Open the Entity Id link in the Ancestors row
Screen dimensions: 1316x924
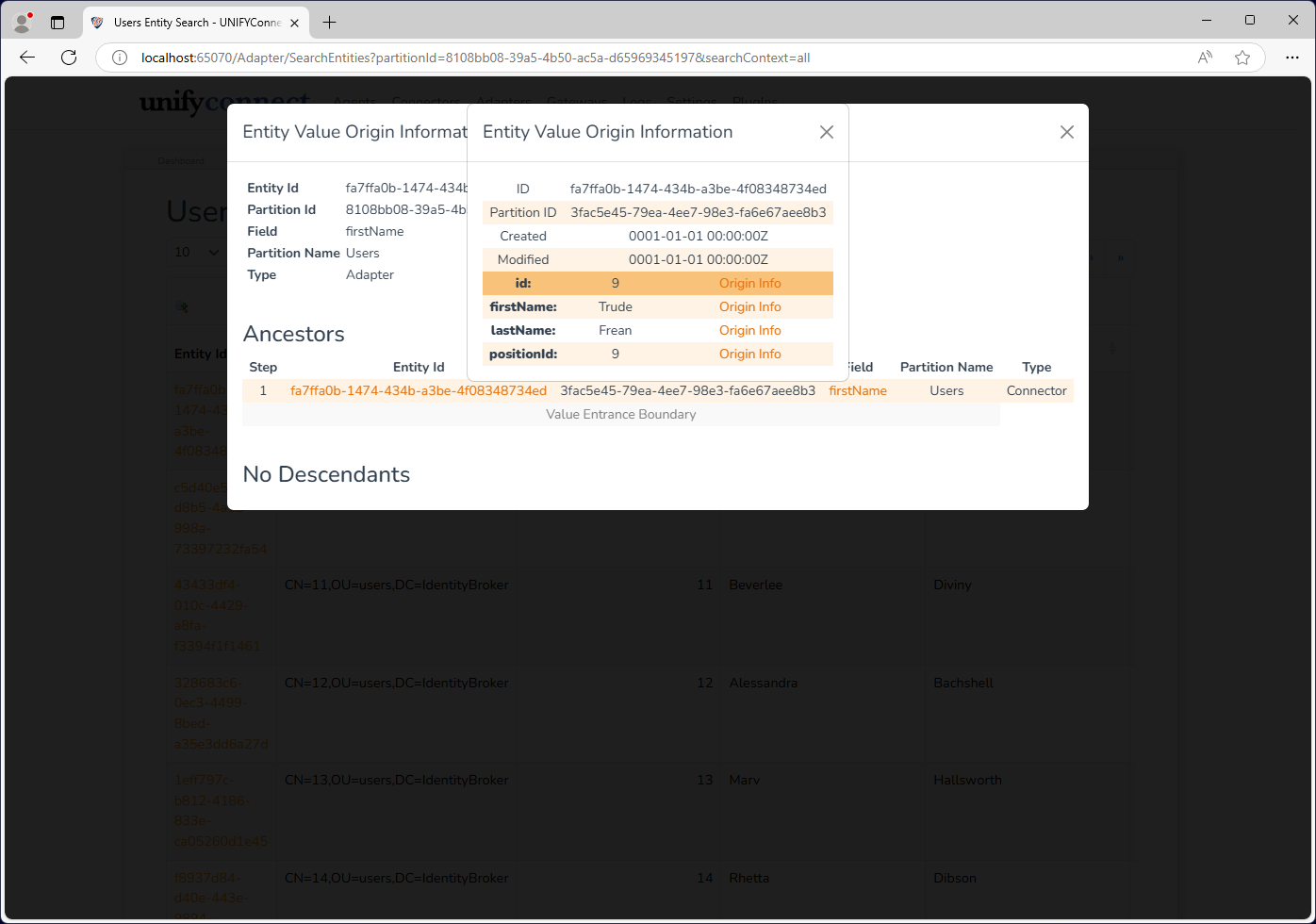pyautogui.click(x=419, y=390)
